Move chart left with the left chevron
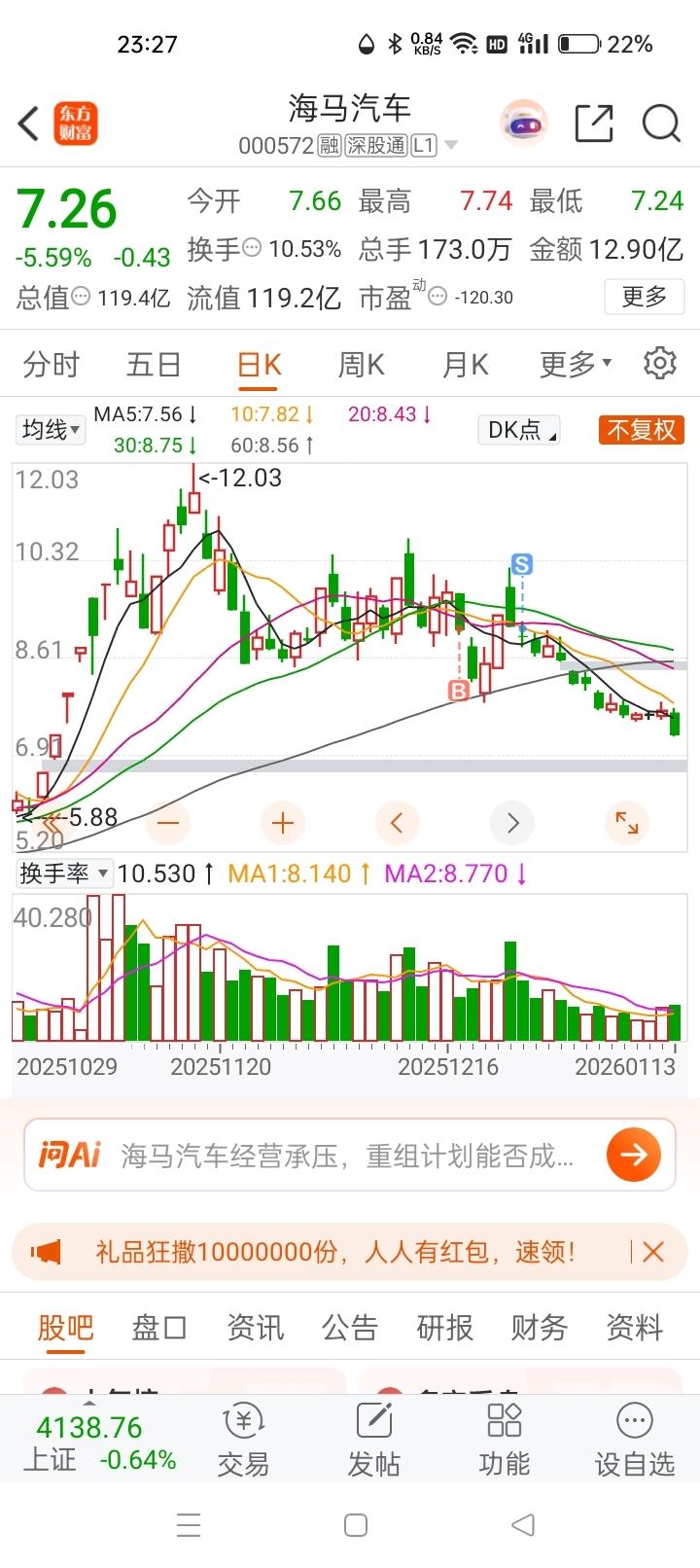This screenshot has width=700, height=1568. click(398, 823)
